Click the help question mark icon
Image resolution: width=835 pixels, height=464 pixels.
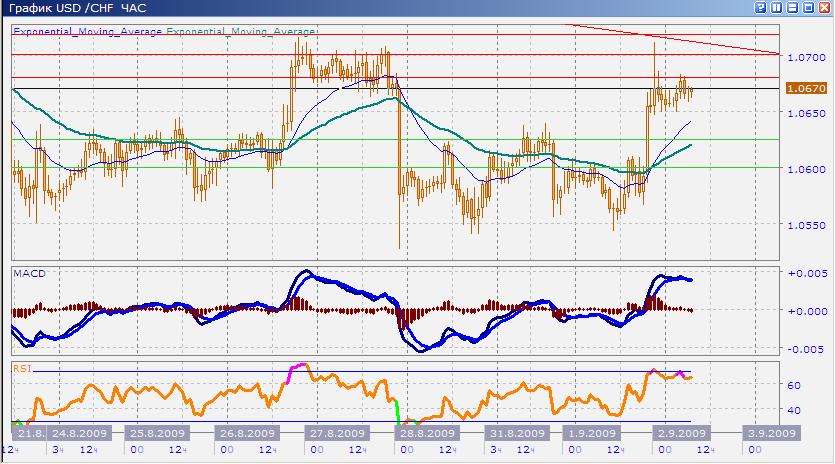click(761, 8)
